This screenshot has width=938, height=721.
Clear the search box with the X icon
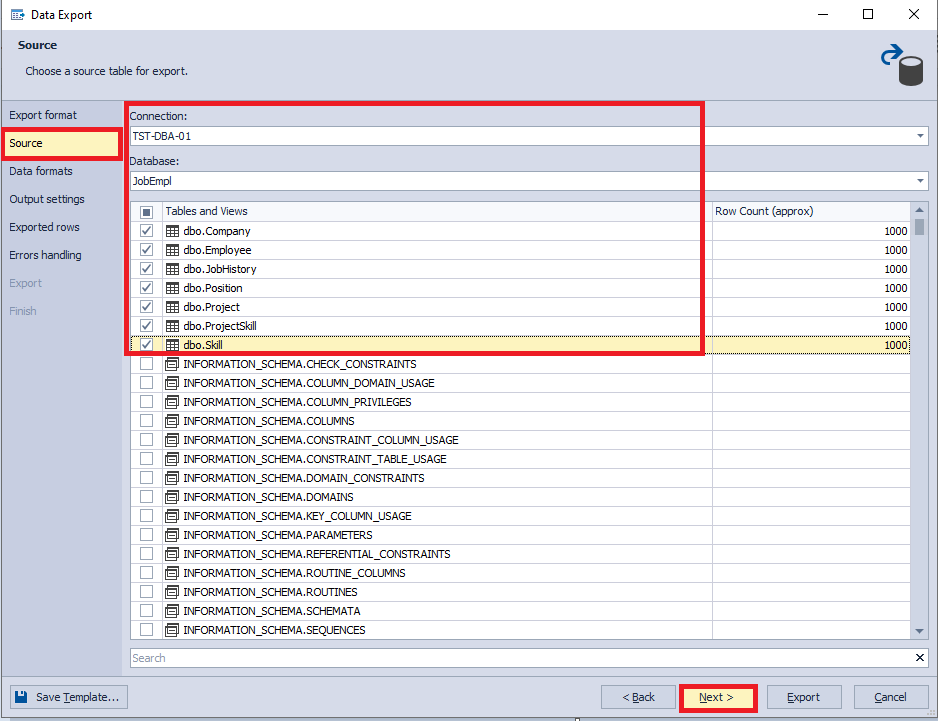coord(920,658)
